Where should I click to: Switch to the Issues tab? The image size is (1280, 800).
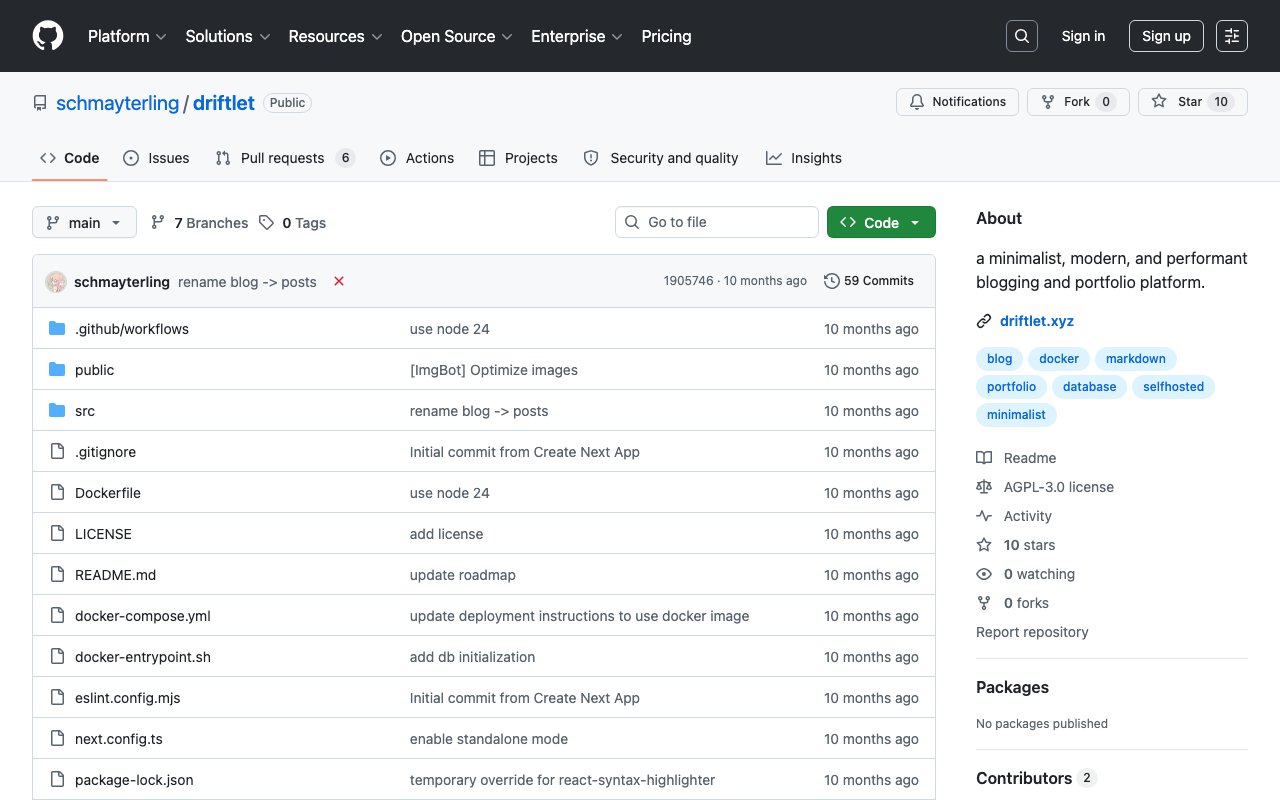coord(156,158)
